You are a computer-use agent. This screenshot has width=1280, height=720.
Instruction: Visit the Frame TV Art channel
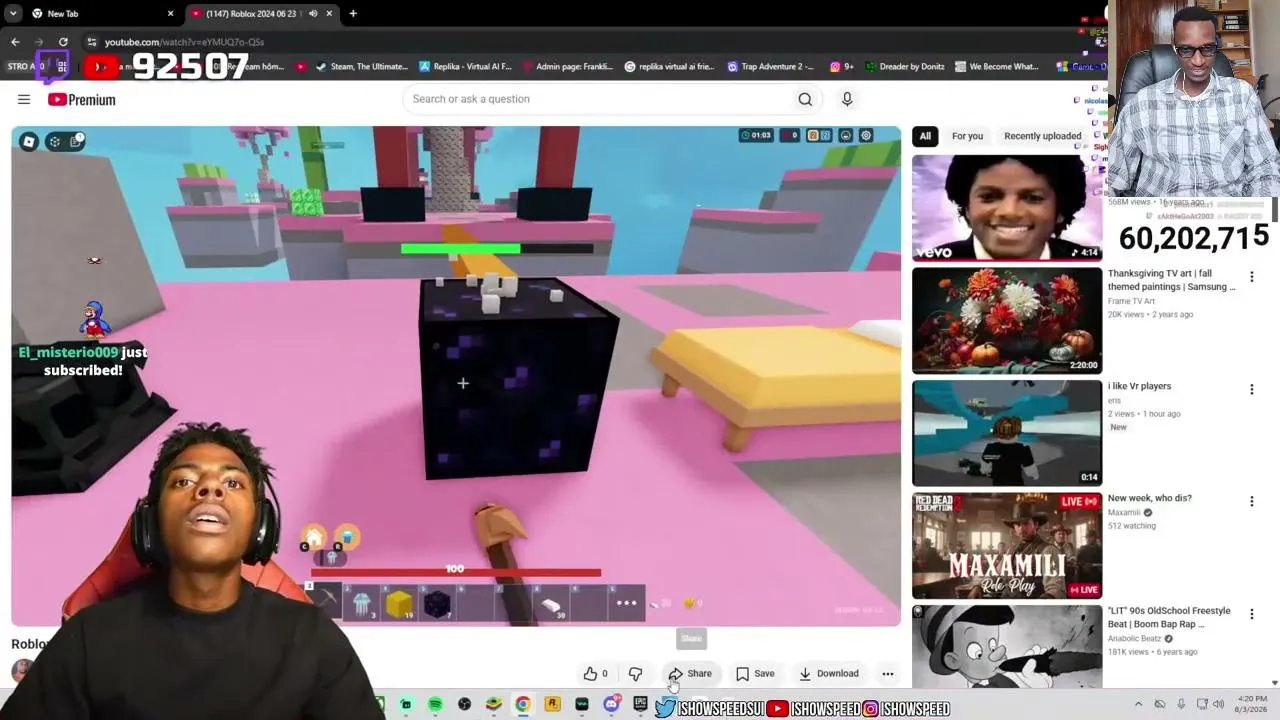click(x=1131, y=301)
